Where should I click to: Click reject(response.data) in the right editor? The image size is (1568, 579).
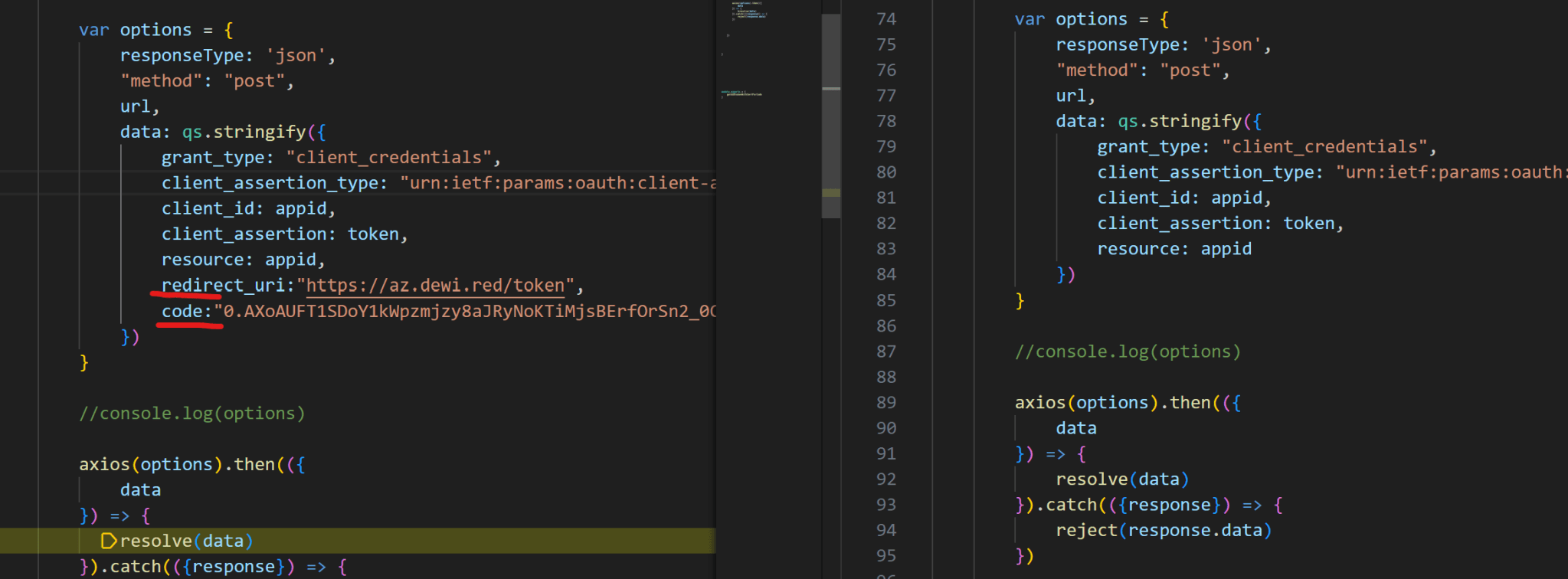[1163, 531]
